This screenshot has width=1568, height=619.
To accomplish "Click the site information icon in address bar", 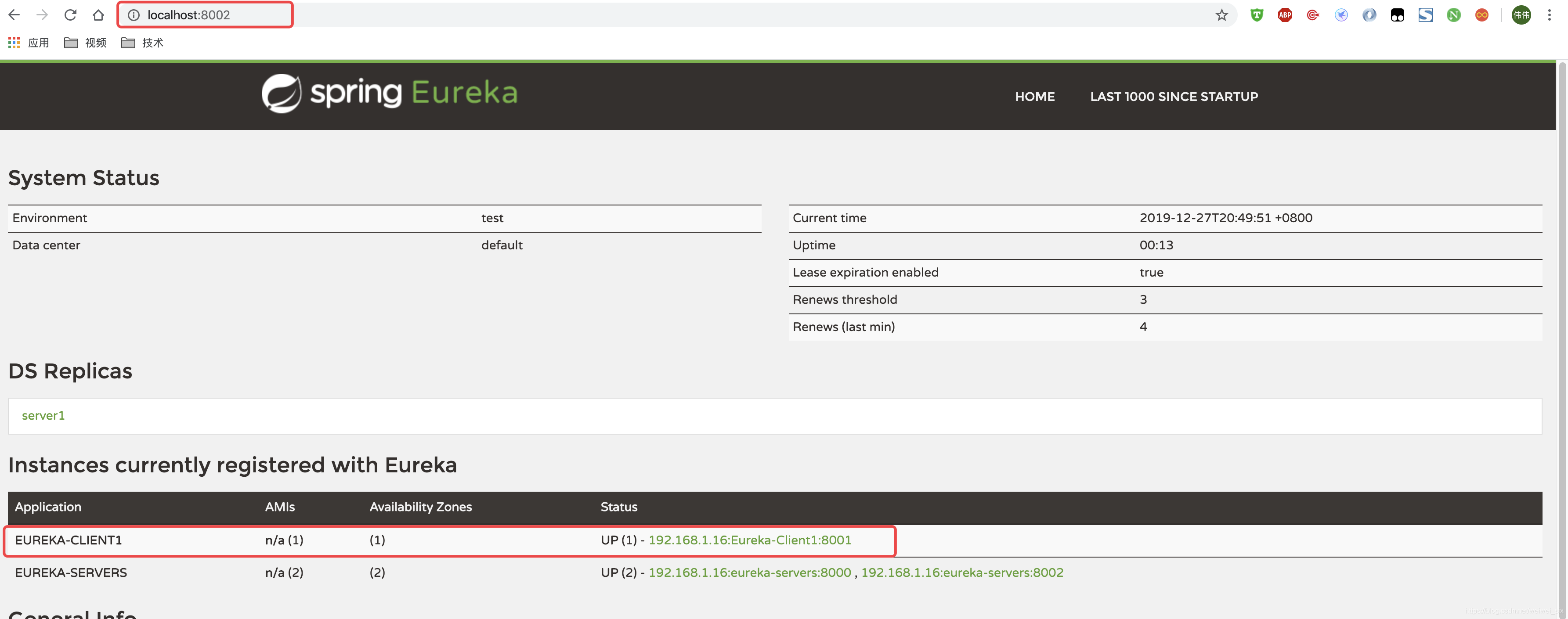I will pyautogui.click(x=134, y=14).
